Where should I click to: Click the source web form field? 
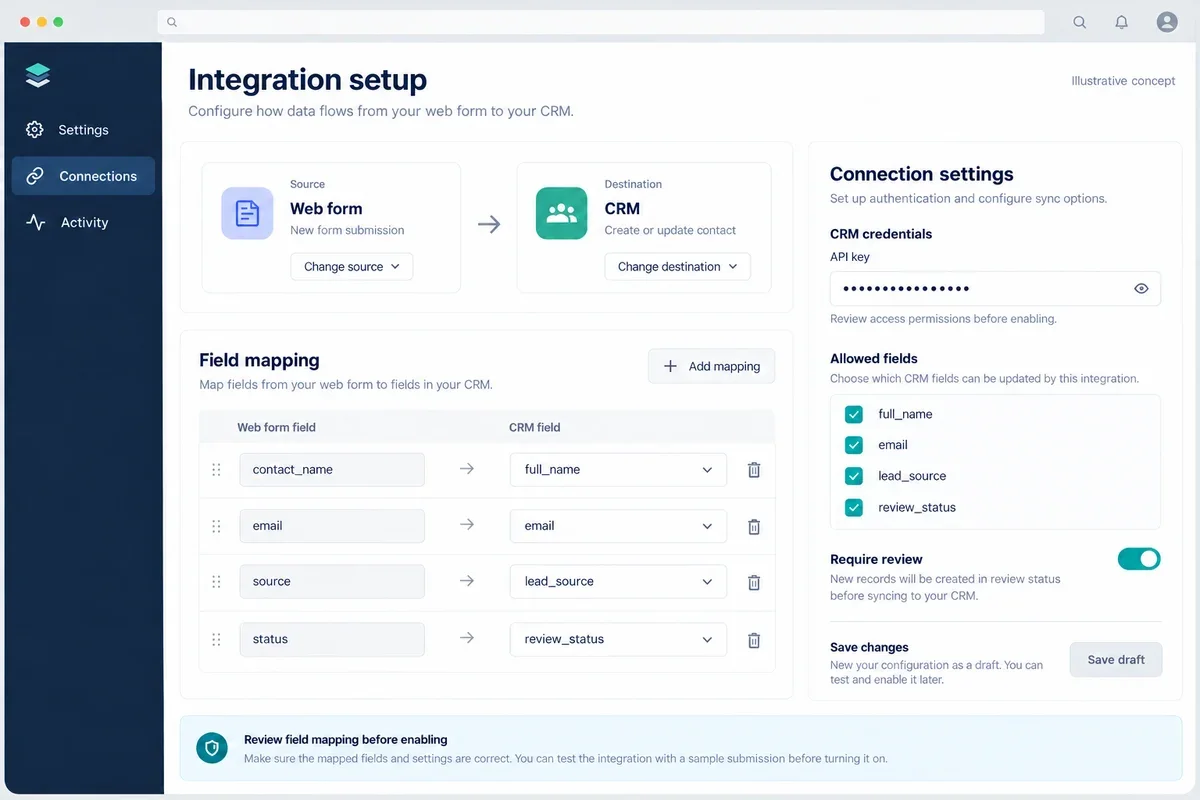(x=332, y=582)
